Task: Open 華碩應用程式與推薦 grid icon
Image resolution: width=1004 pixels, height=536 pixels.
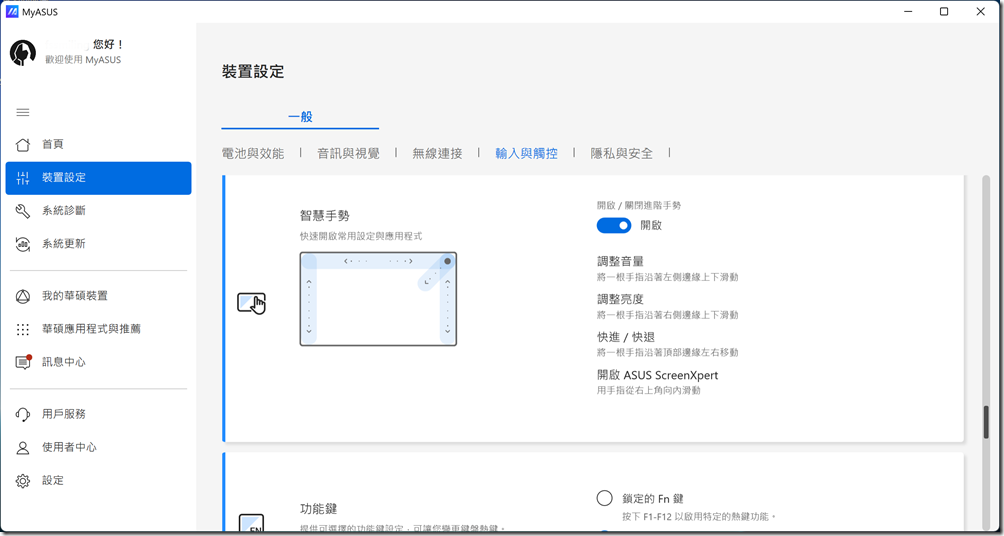Action: (23, 329)
